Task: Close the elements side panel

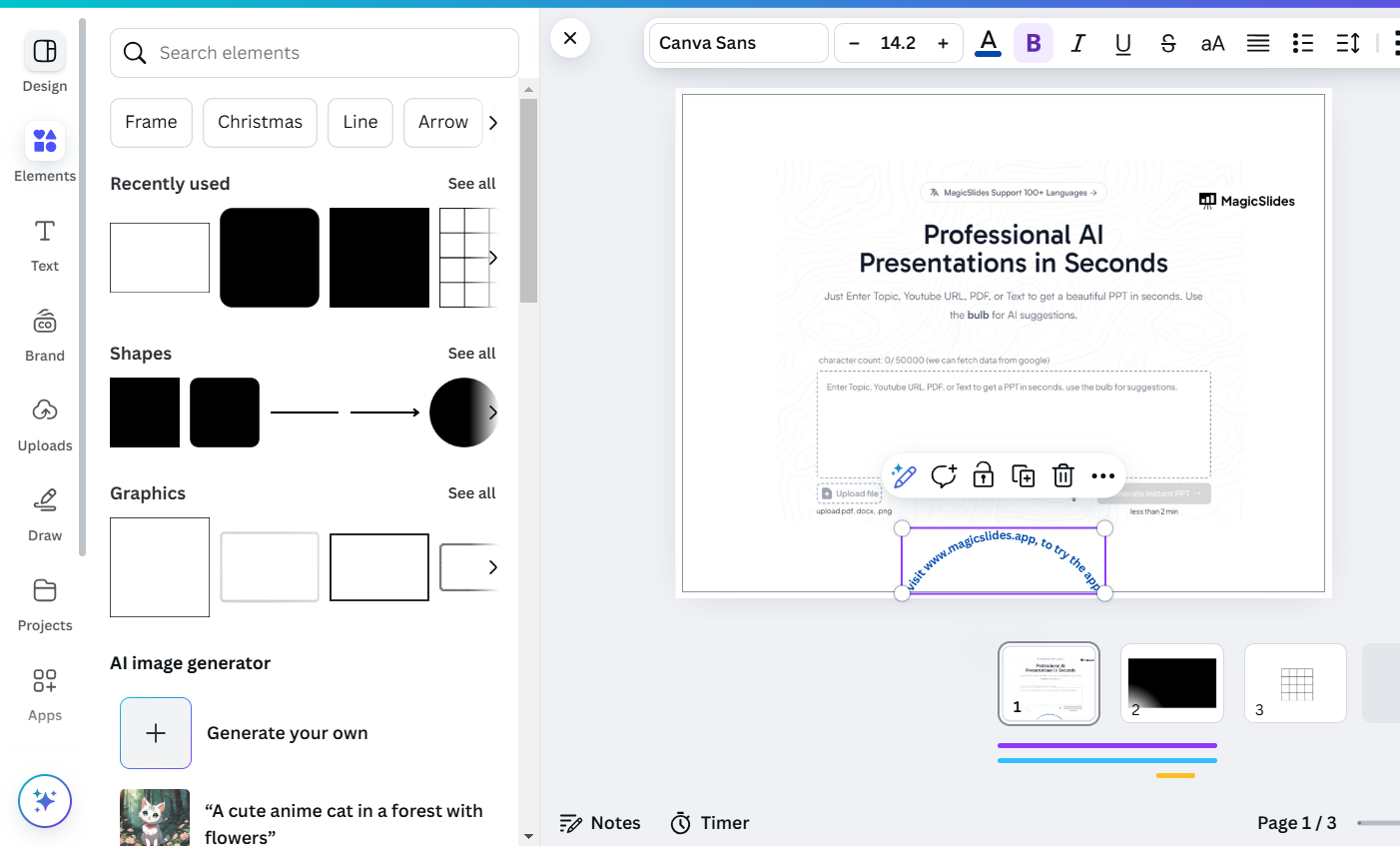Action: point(570,38)
